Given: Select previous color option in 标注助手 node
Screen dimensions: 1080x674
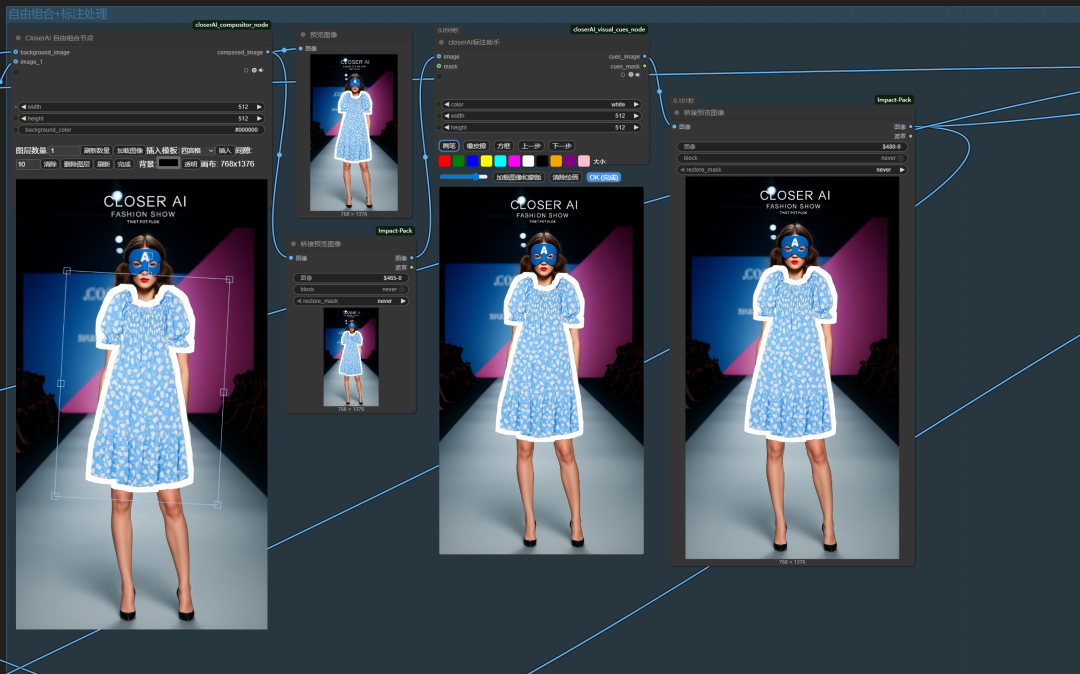Looking at the screenshot, I should 446,104.
